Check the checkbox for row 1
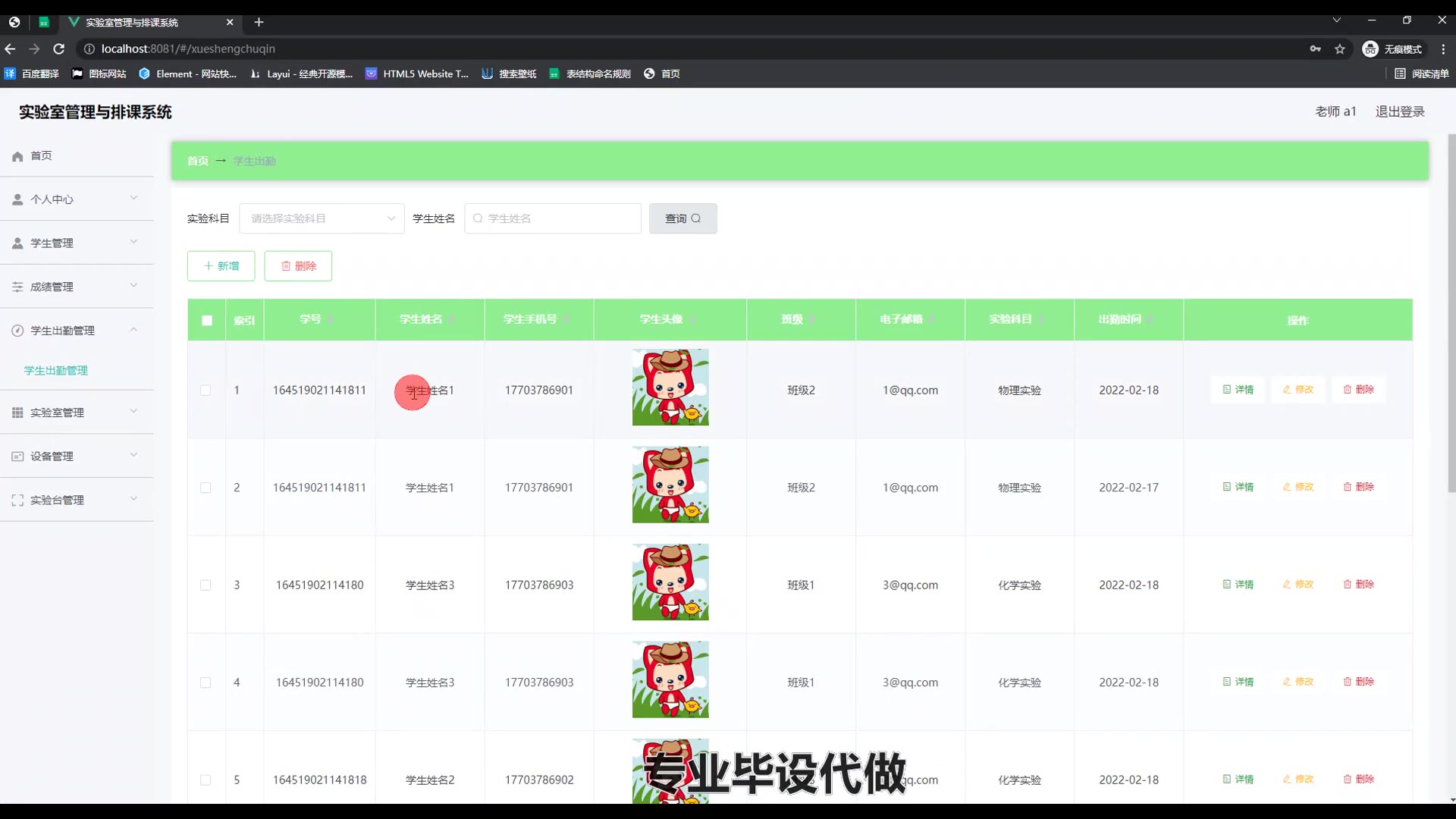 (206, 390)
